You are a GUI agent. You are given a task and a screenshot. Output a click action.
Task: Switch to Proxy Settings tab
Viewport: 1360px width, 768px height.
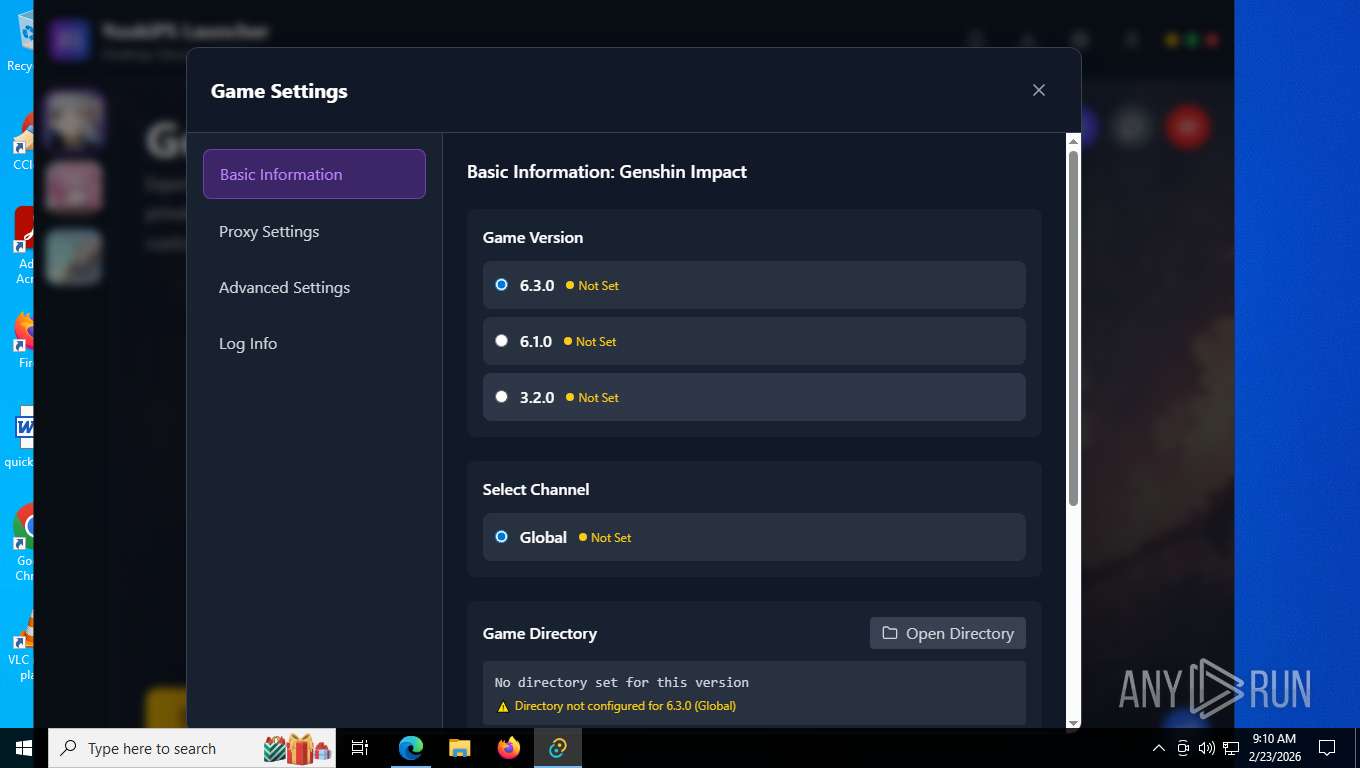pos(314,231)
